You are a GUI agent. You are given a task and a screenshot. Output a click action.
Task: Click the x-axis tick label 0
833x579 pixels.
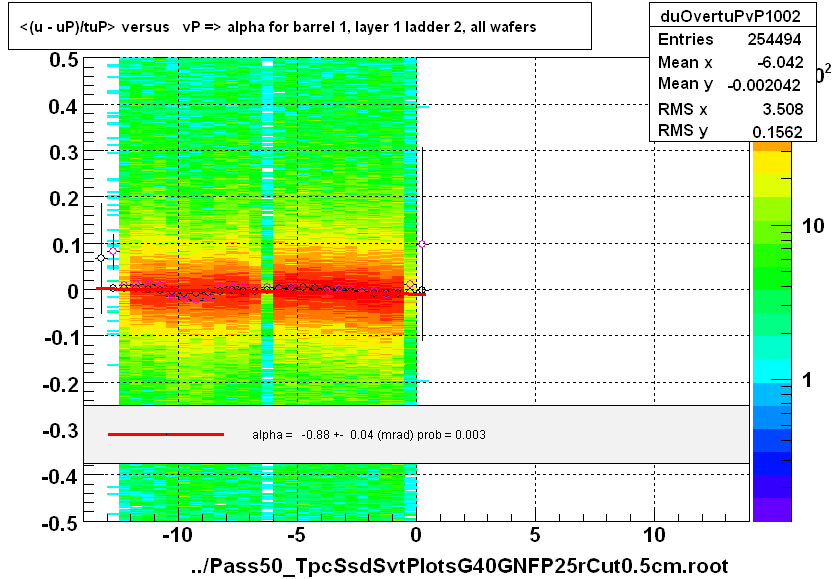click(x=416, y=535)
